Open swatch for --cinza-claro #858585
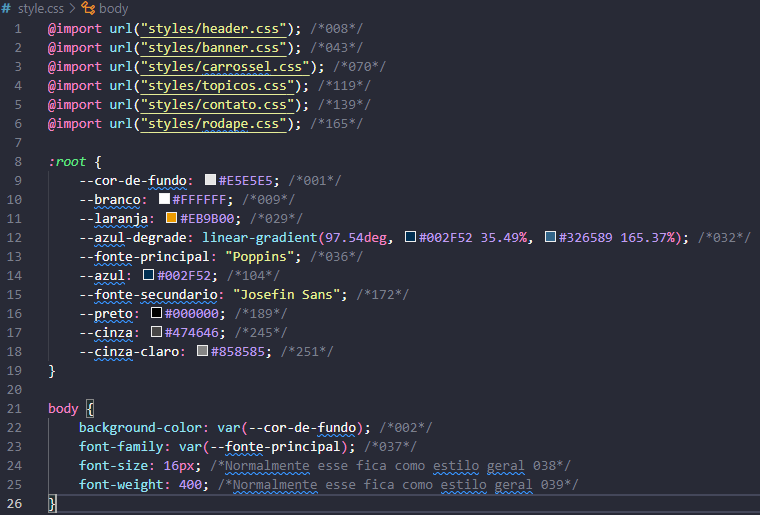The image size is (760, 515). [x=202, y=350]
